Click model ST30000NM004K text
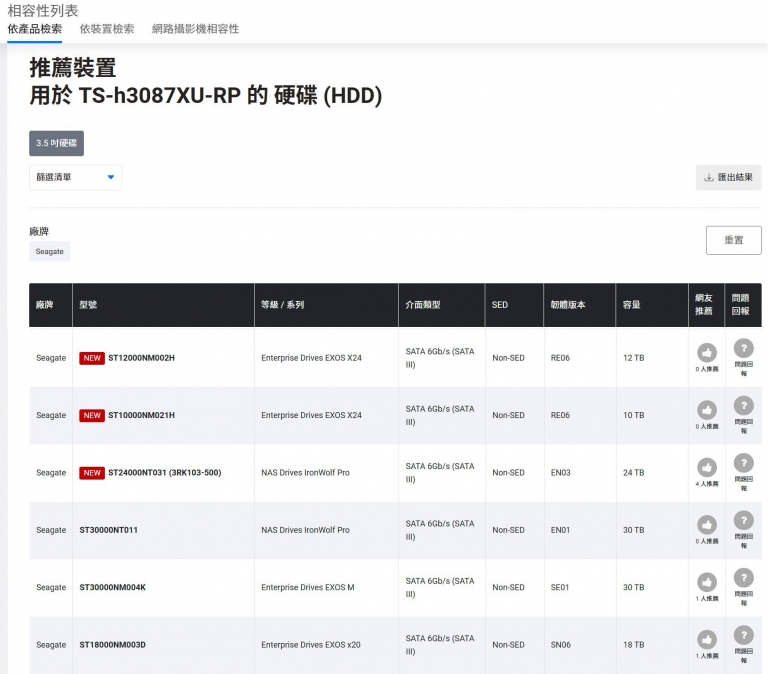768x674 pixels. point(113,587)
